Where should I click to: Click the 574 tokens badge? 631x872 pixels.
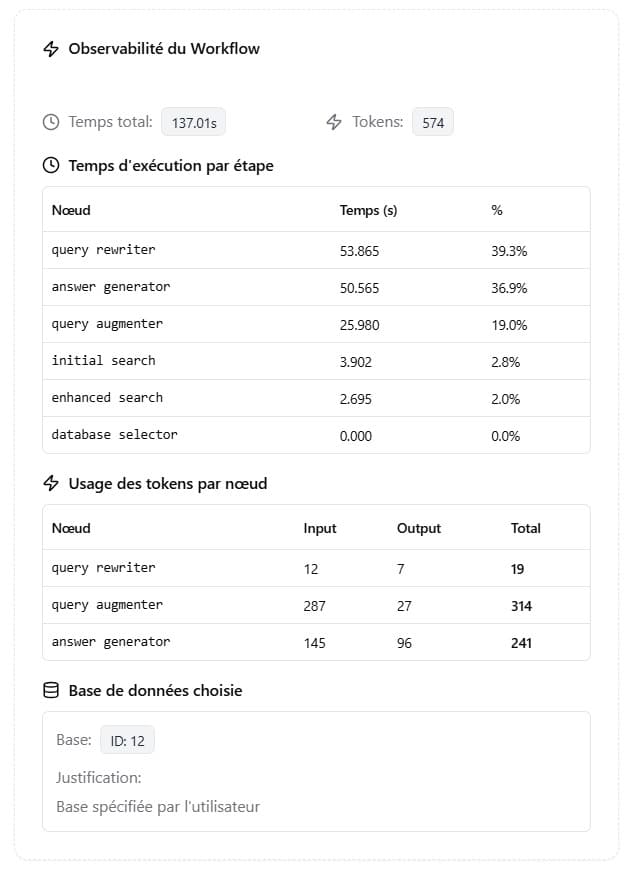click(x=432, y=121)
